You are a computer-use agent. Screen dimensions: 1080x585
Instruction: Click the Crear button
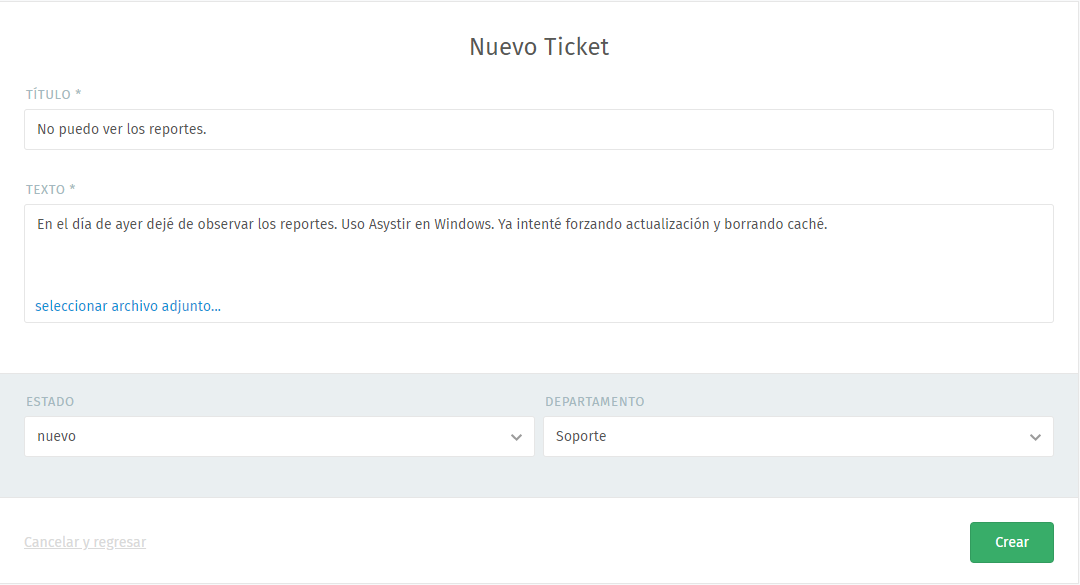1011,542
